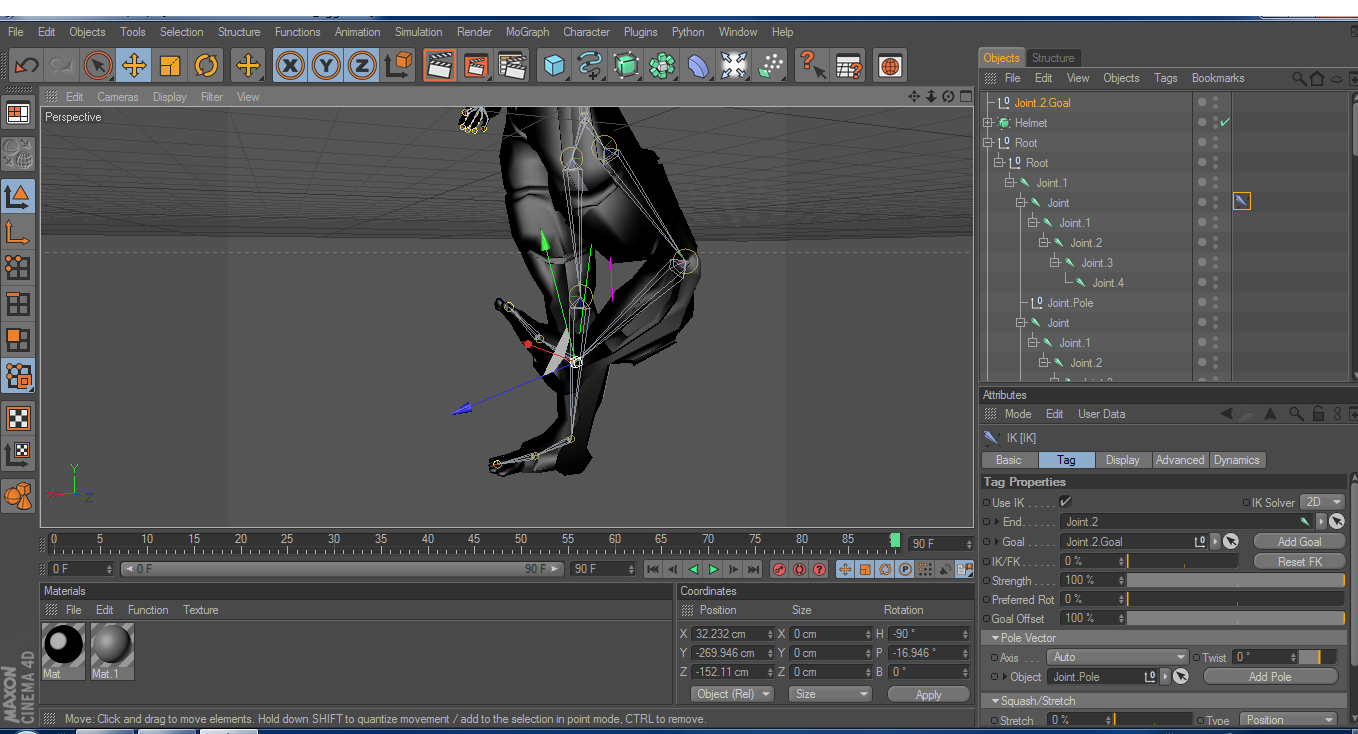The height and width of the screenshot is (734, 1358).
Task: Toggle the Helmet green checkmark
Action: 1224,123
